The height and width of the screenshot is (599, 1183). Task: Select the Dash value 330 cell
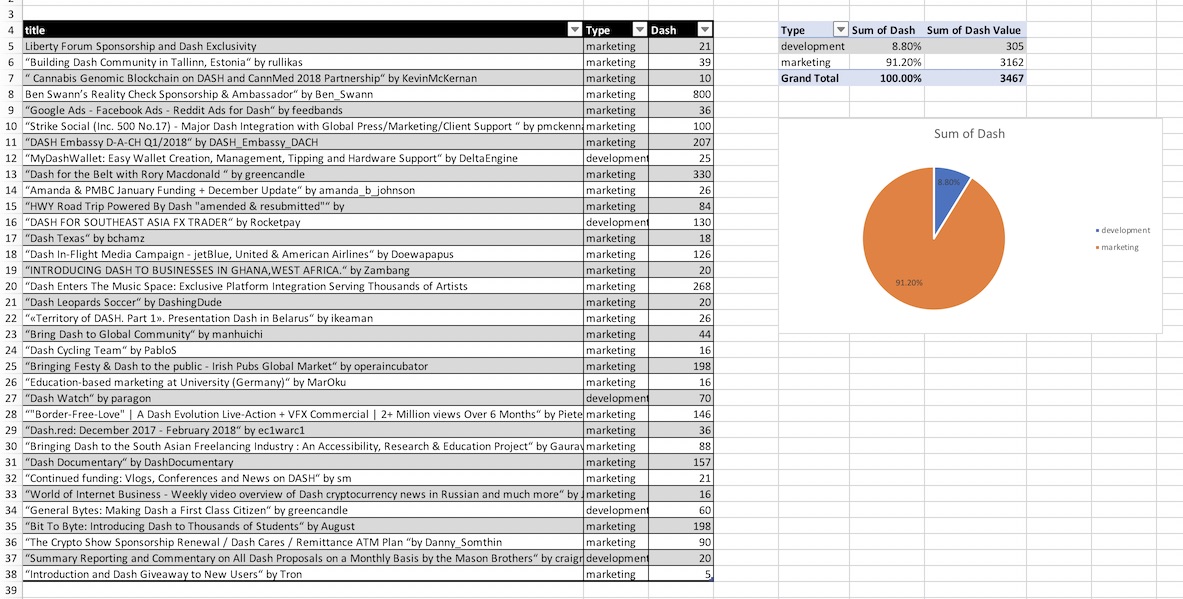click(681, 174)
